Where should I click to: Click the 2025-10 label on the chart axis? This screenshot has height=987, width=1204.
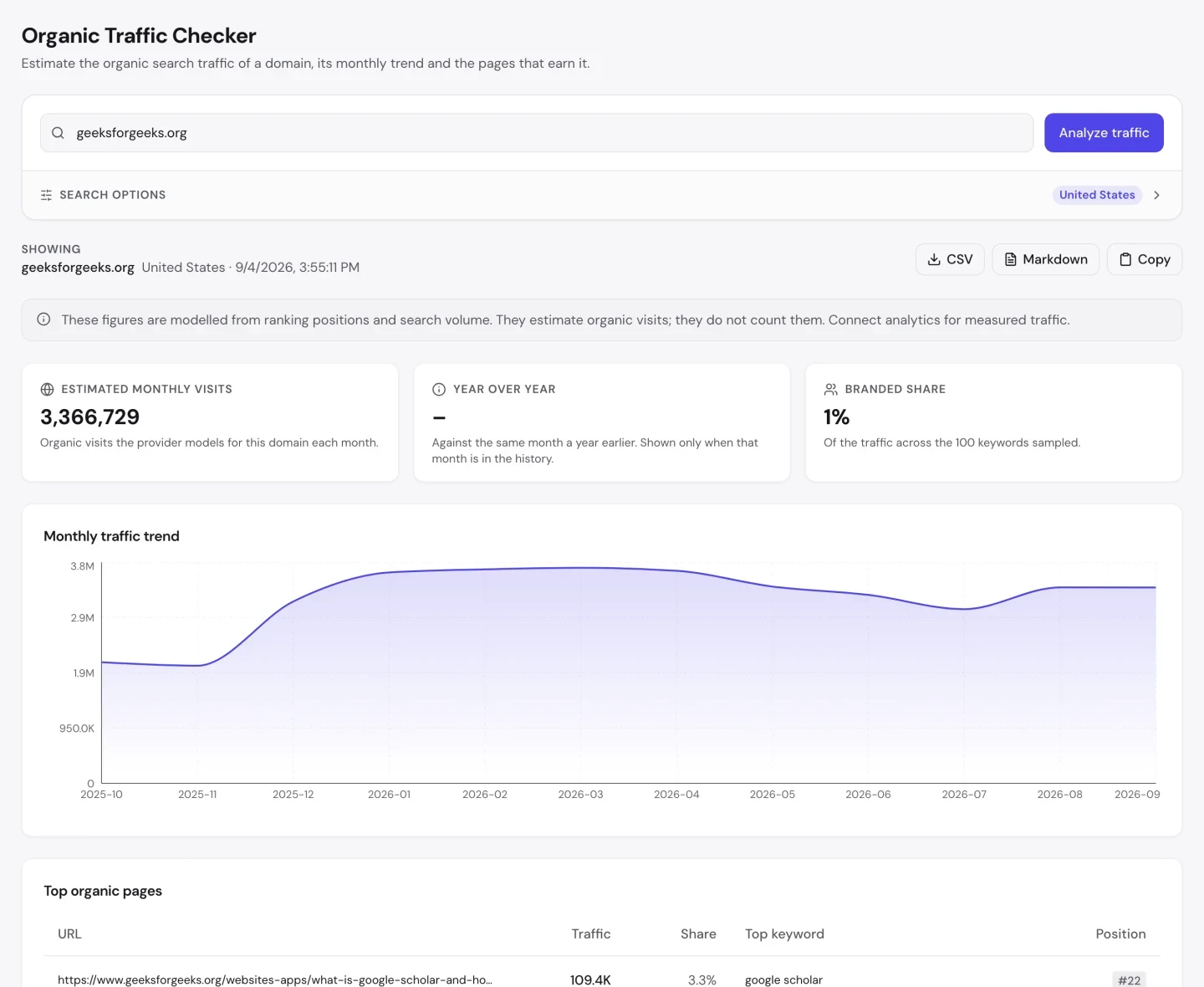[101, 795]
